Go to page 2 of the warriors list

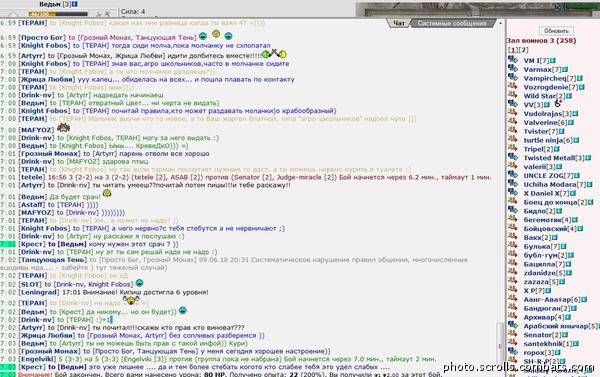(x=524, y=50)
